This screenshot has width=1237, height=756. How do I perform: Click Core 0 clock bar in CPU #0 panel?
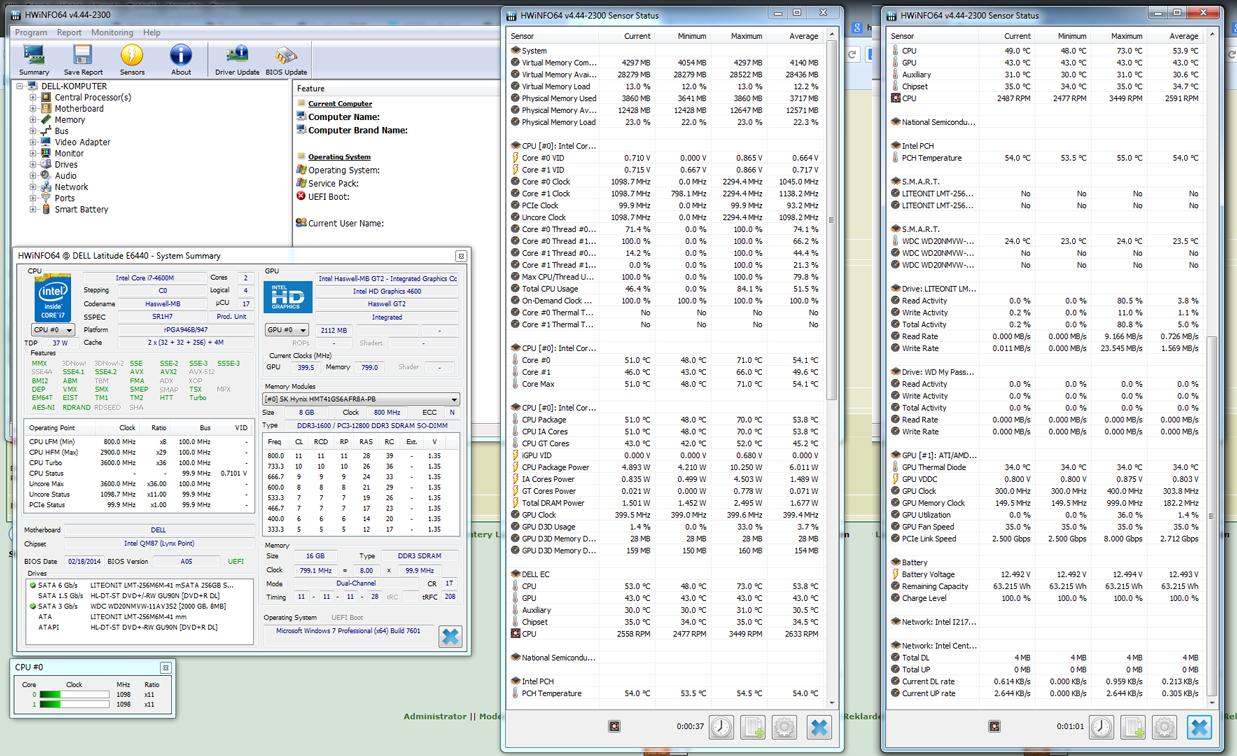[74, 694]
